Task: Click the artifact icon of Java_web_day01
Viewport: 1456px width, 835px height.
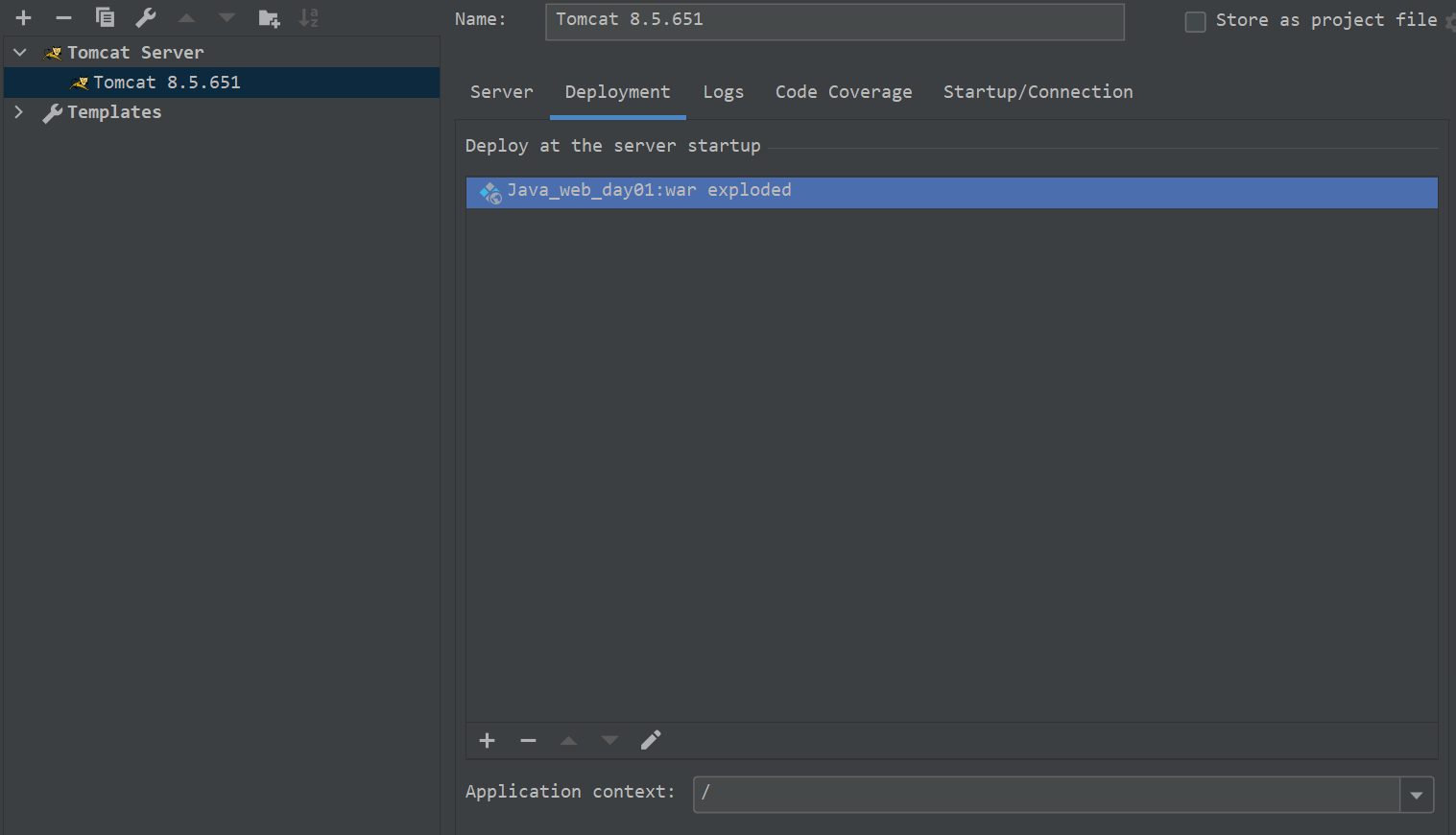Action: coord(490,192)
